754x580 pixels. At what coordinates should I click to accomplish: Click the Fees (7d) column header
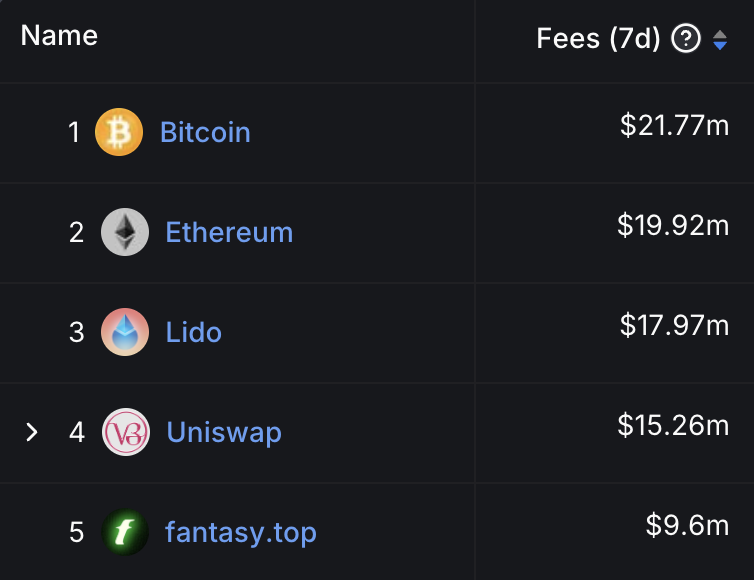(x=598, y=39)
